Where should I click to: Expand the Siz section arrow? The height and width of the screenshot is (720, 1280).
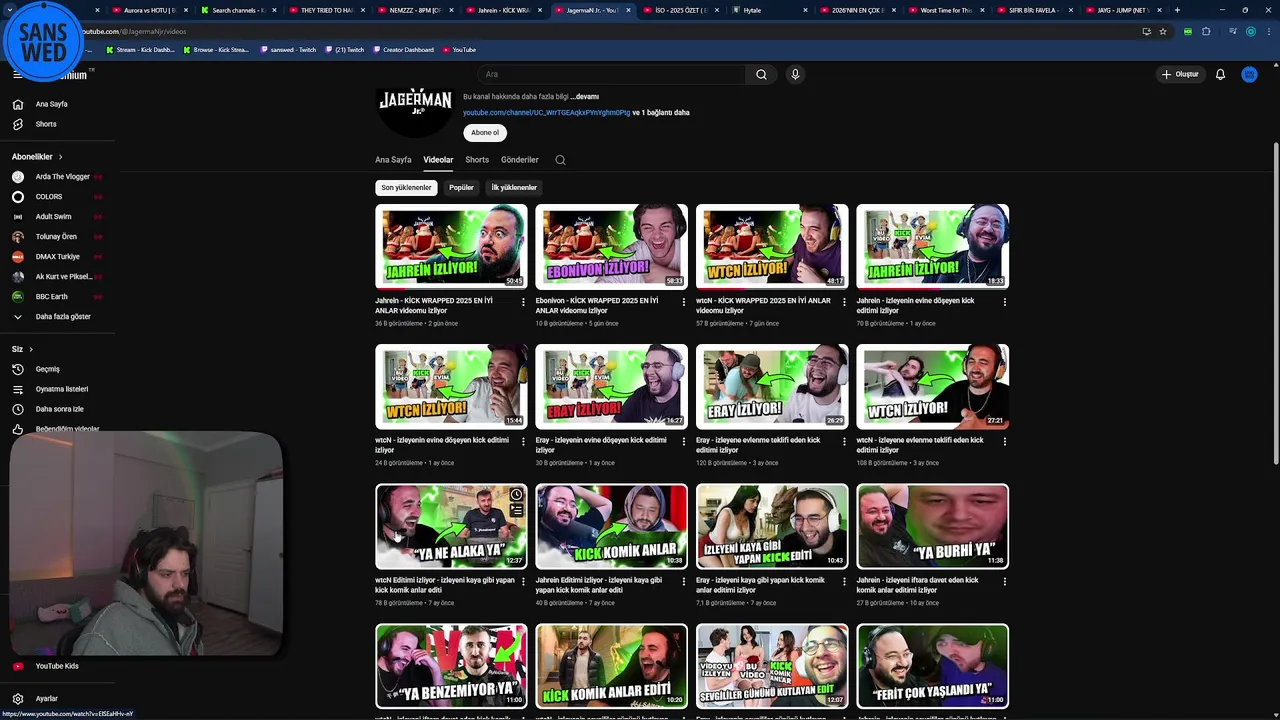pos(31,349)
